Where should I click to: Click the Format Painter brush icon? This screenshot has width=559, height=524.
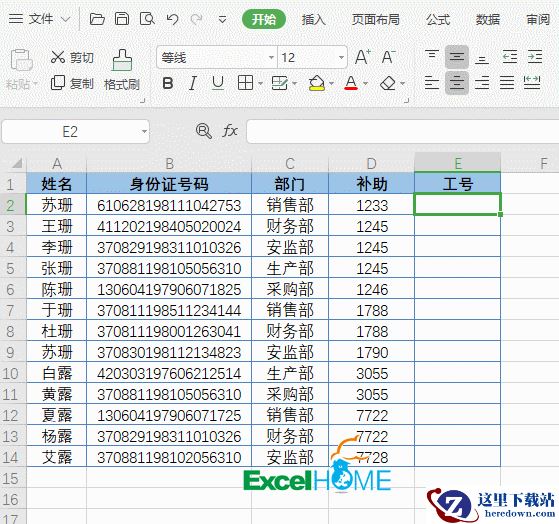click(122, 60)
